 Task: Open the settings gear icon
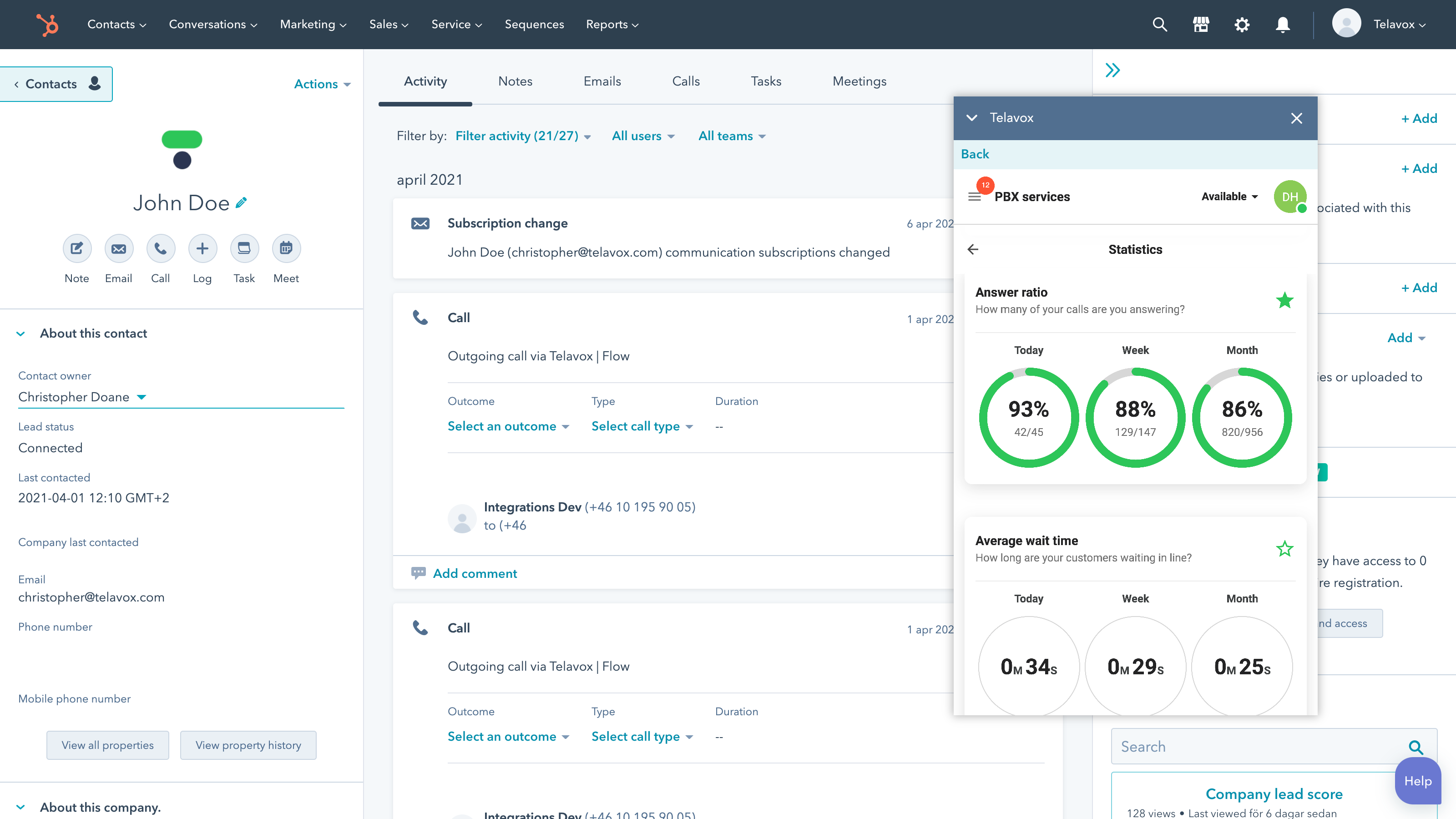(x=1242, y=24)
